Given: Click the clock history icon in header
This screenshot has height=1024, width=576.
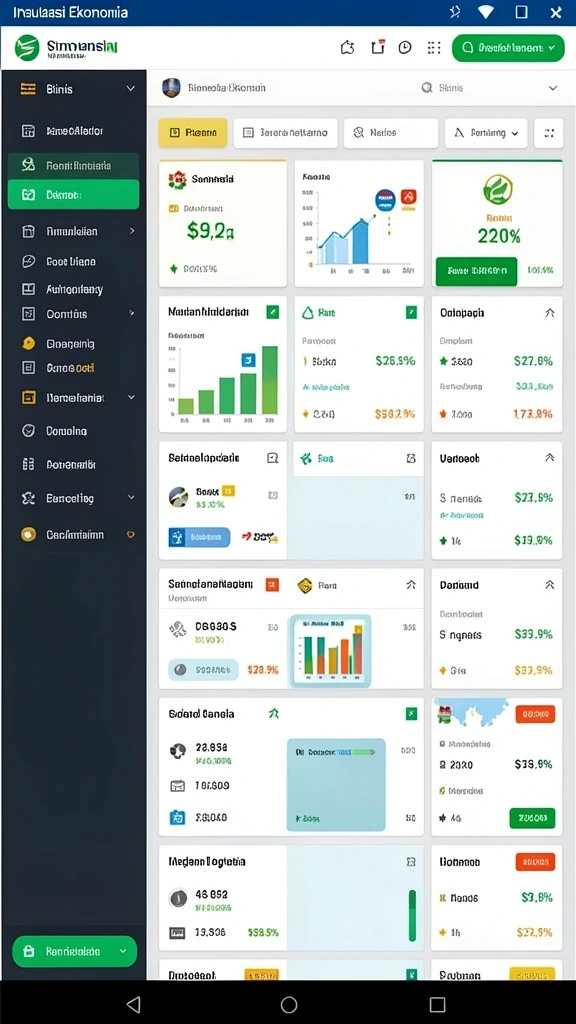Looking at the screenshot, I should (x=405, y=47).
